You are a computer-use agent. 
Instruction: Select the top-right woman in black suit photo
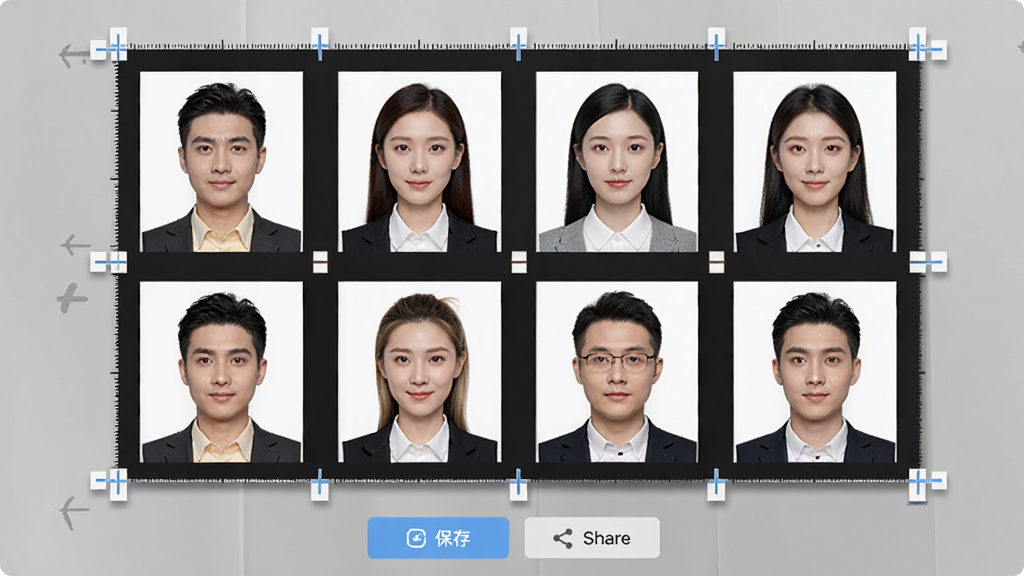(x=815, y=162)
